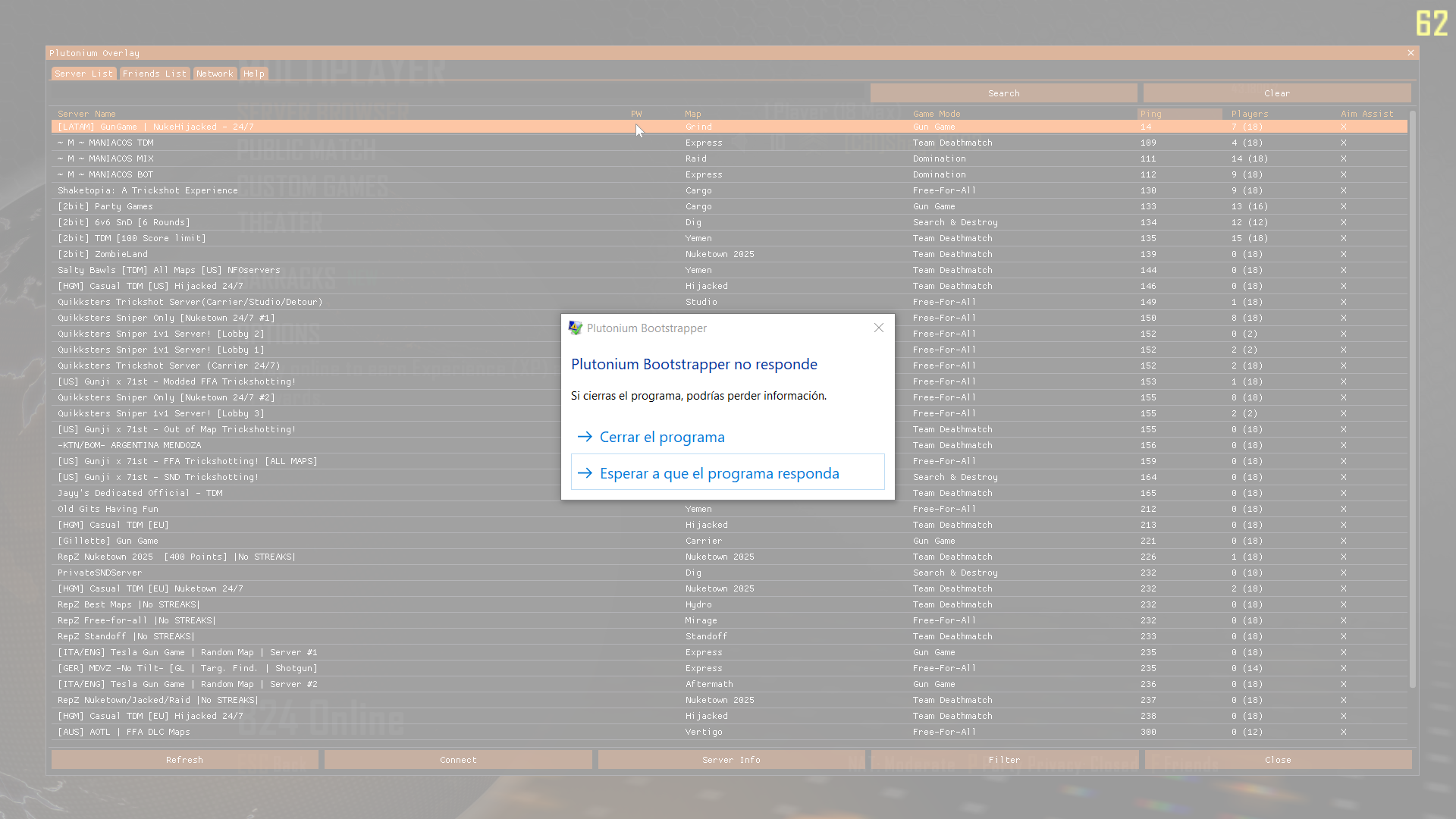Sort by Server Name column header
This screenshot has height=819, width=1456.
coord(86,114)
